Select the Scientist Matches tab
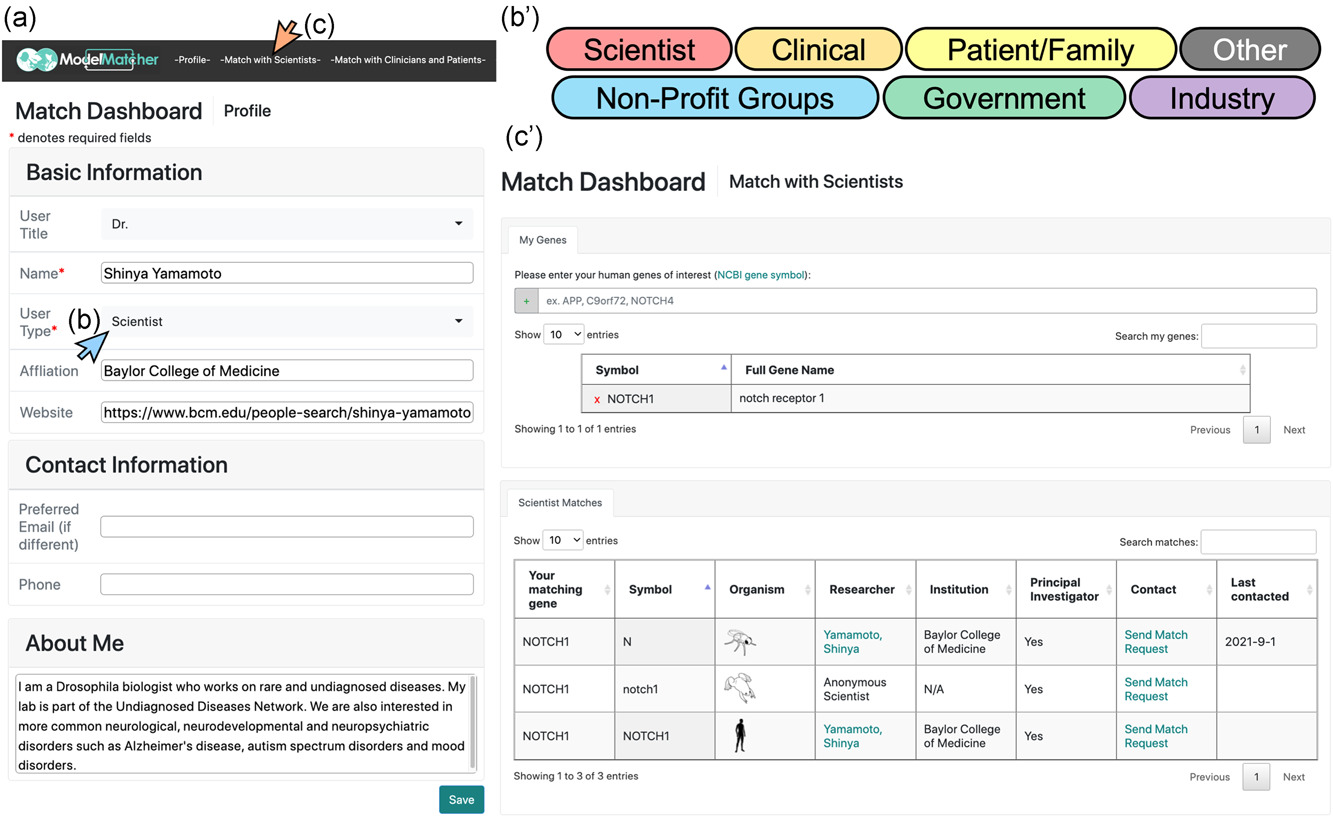 pyautogui.click(x=560, y=503)
